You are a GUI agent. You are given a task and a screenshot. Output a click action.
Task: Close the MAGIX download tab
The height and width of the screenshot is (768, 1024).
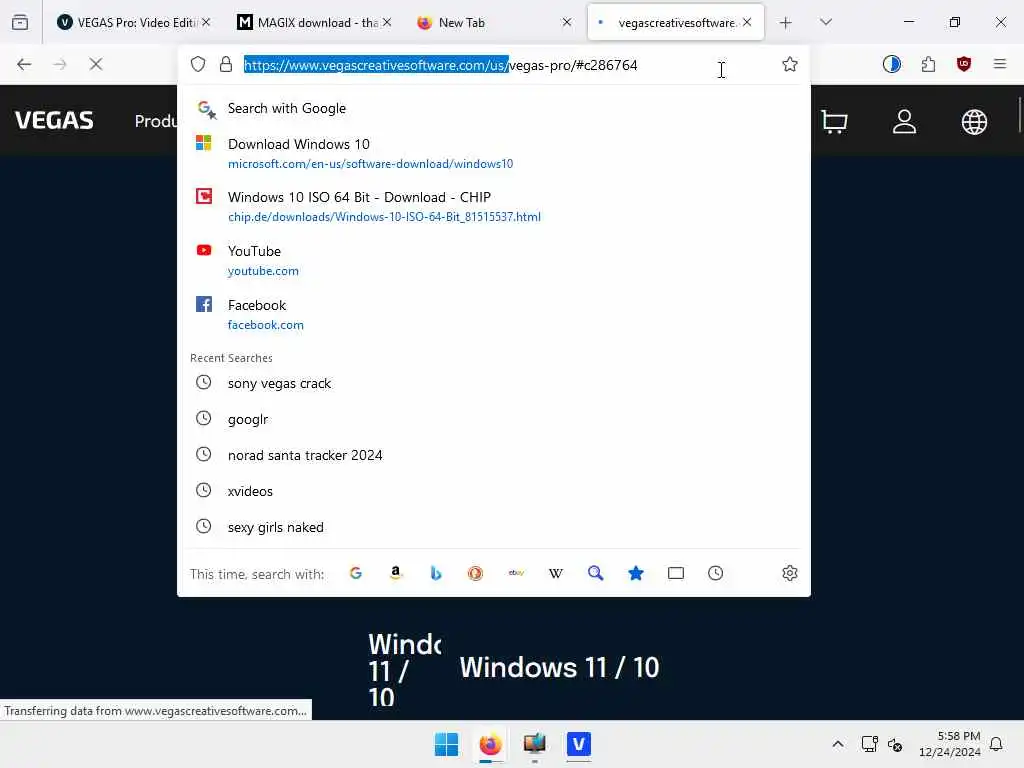pyautogui.click(x=387, y=22)
